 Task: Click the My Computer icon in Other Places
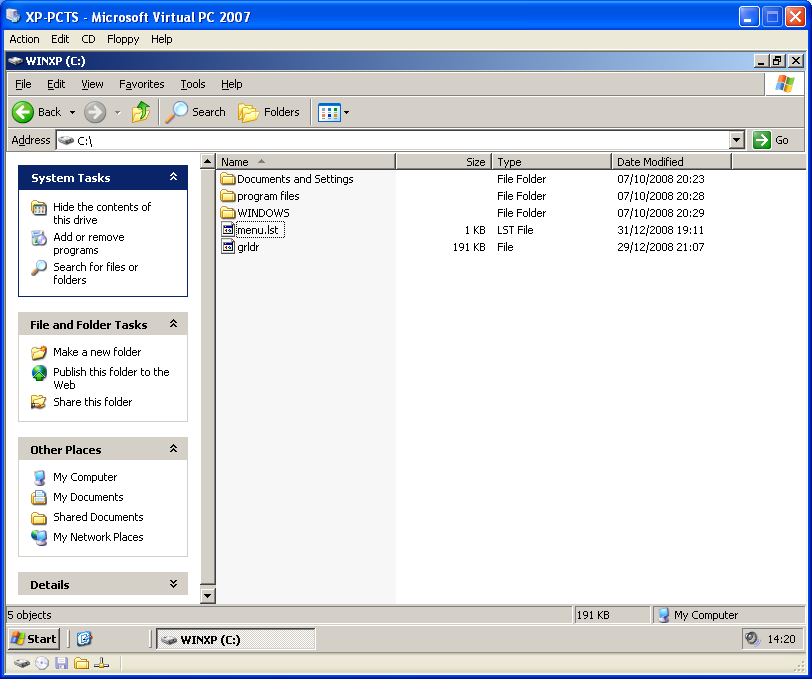coord(39,478)
